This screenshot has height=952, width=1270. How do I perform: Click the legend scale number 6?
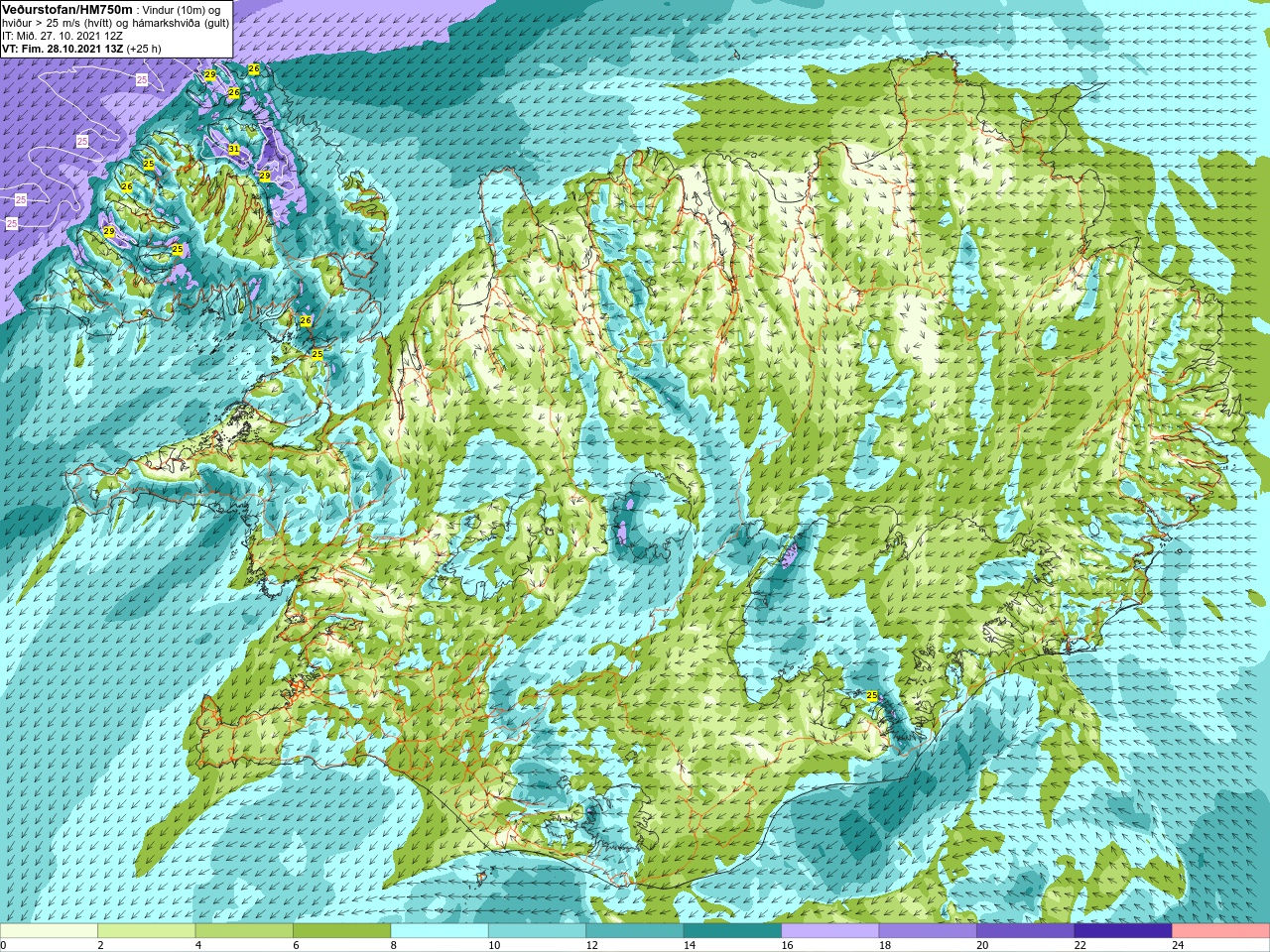(296, 945)
